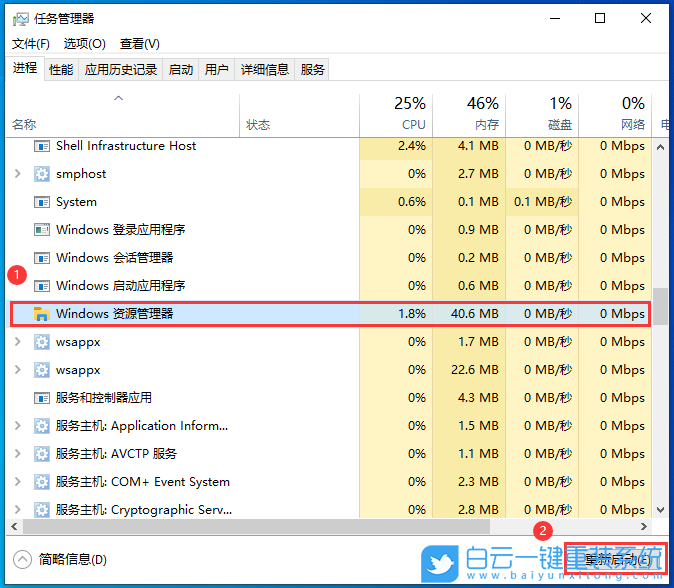Image resolution: width=674 pixels, height=588 pixels.
Task: Sort by the 25% CPU column
Action: [x=396, y=115]
